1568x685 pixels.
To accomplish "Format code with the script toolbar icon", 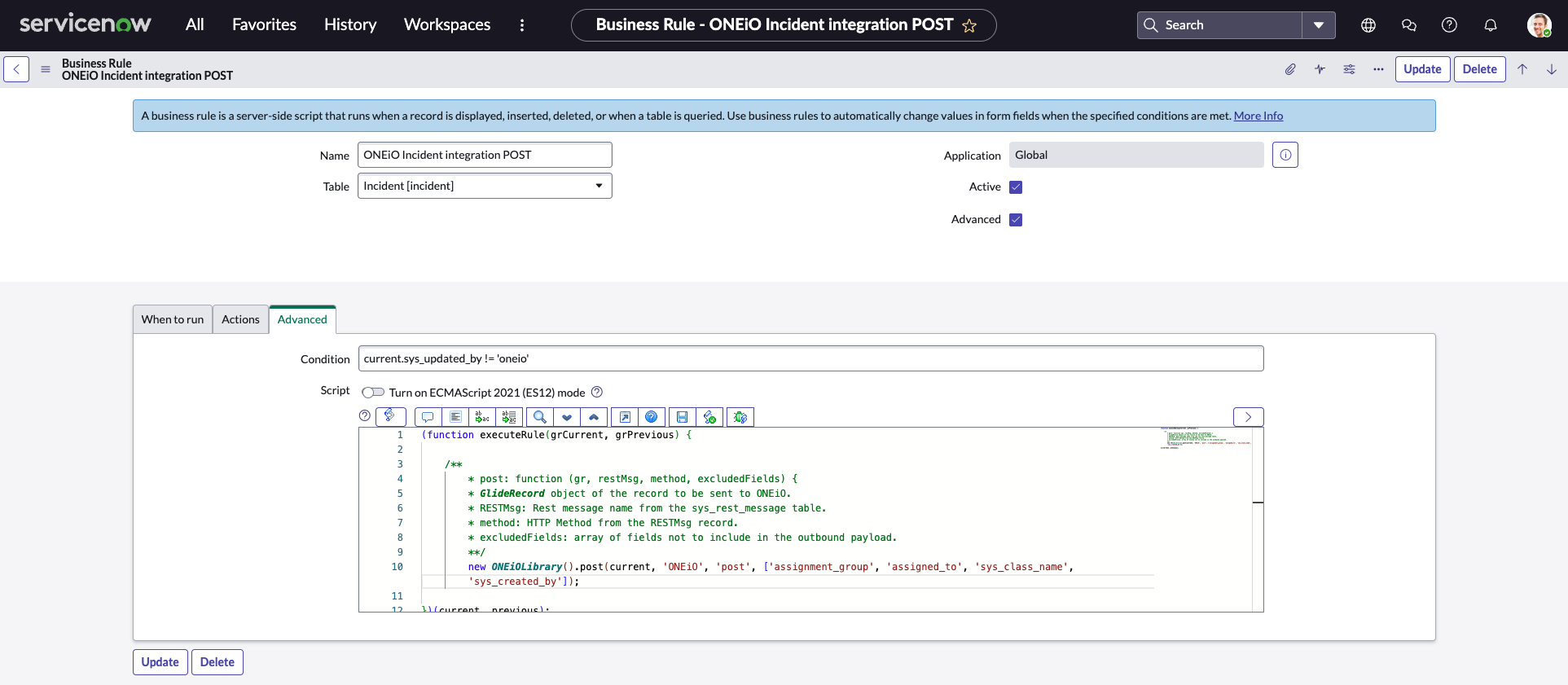I will point(455,417).
